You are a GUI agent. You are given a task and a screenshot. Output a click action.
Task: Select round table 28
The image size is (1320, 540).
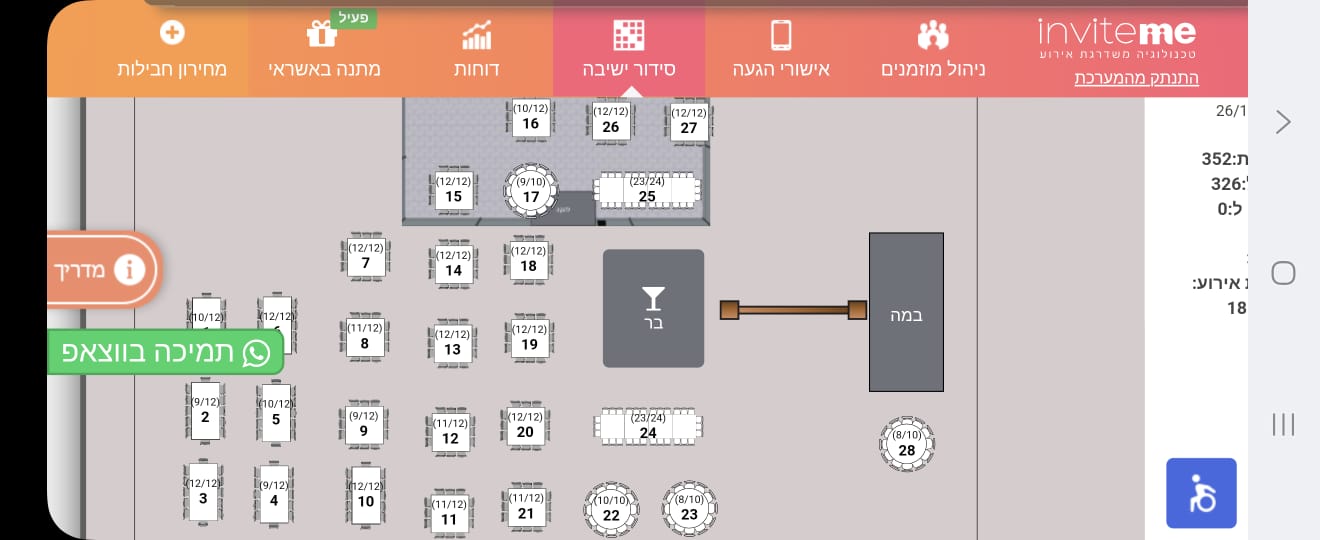pyautogui.click(x=907, y=444)
